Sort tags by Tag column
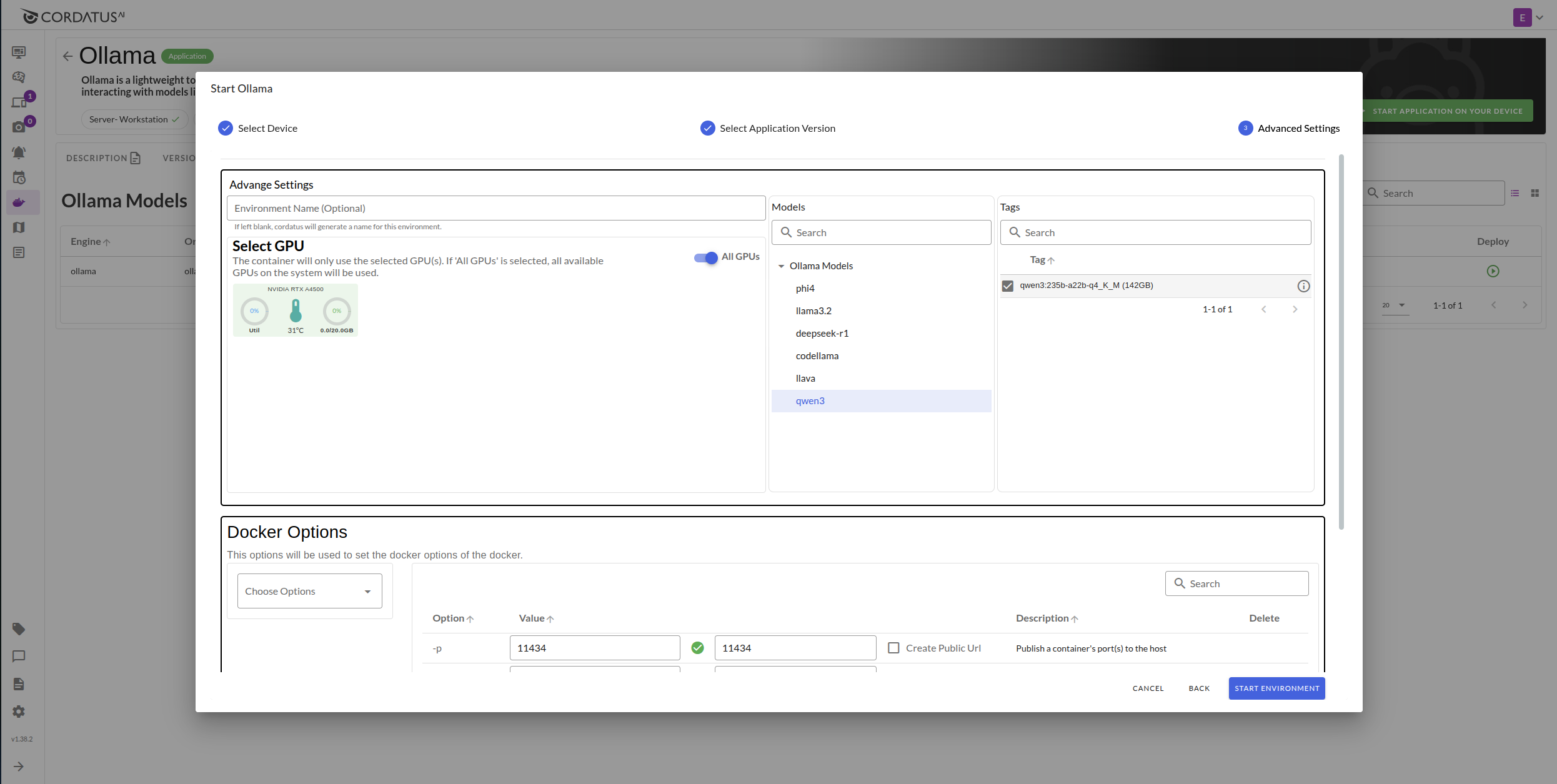This screenshot has width=1557, height=784. pyautogui.click(x=1042, y=260)
